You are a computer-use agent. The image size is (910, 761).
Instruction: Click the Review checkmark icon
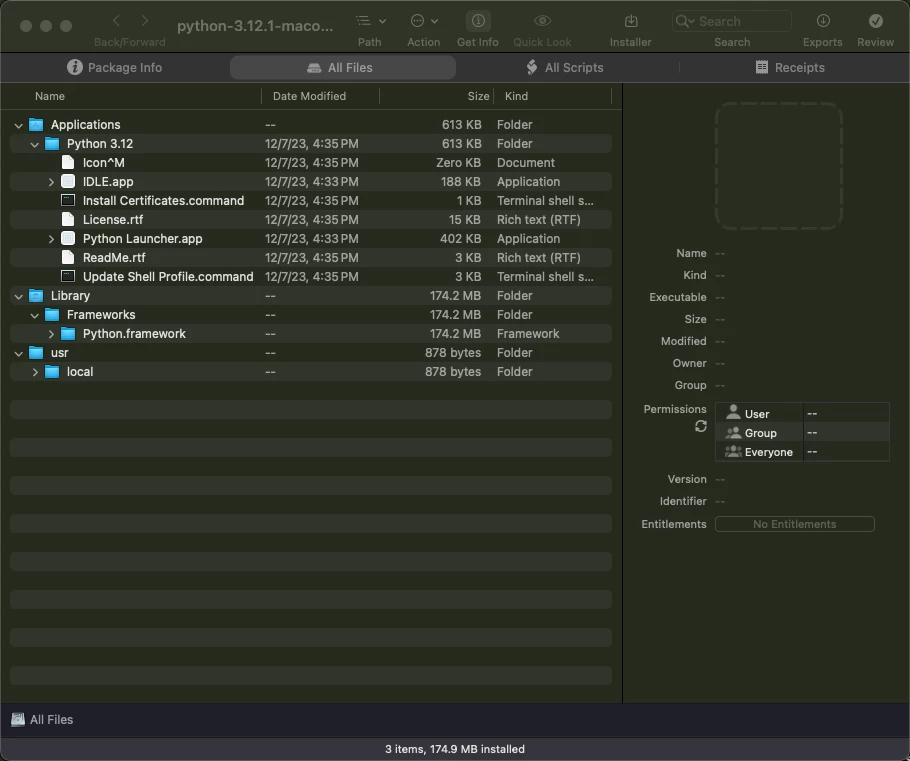pyautogui.click(x=876, y=21)
